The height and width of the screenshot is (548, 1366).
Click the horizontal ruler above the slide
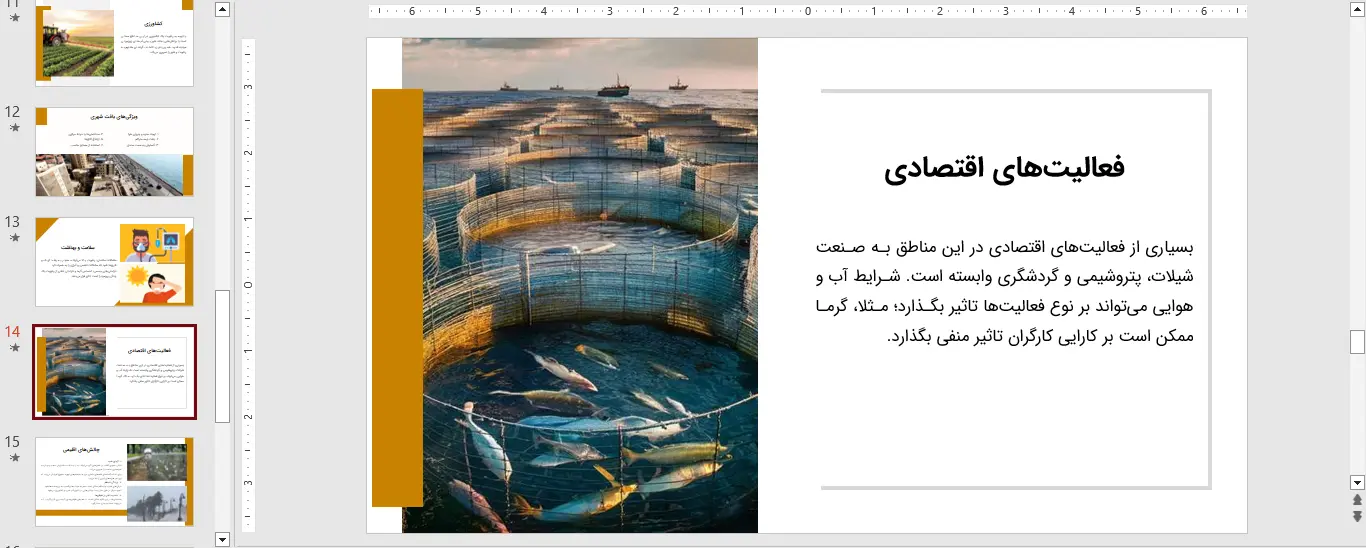click(808, 12)
